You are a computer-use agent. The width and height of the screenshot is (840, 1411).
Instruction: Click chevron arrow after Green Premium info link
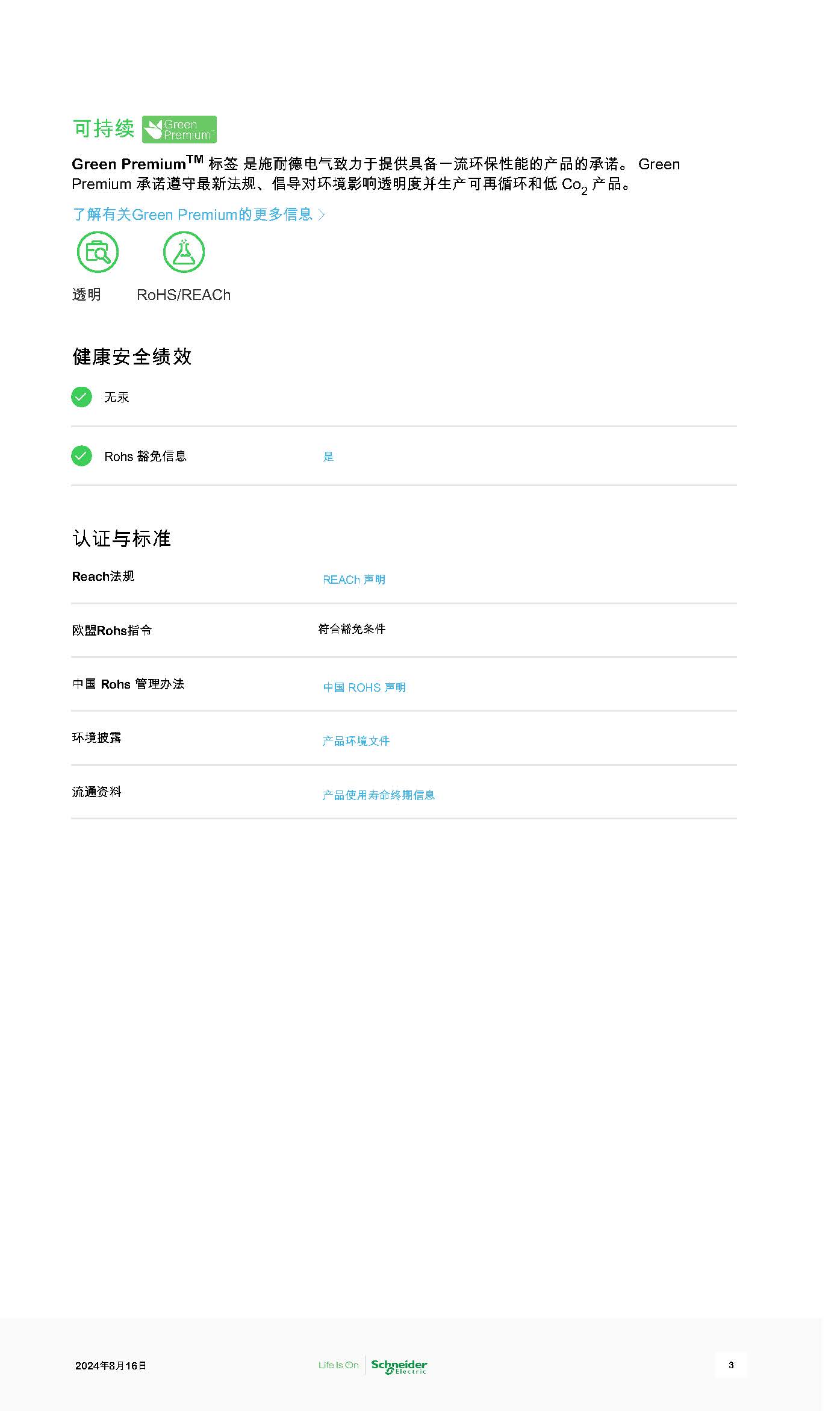point(321,214)
